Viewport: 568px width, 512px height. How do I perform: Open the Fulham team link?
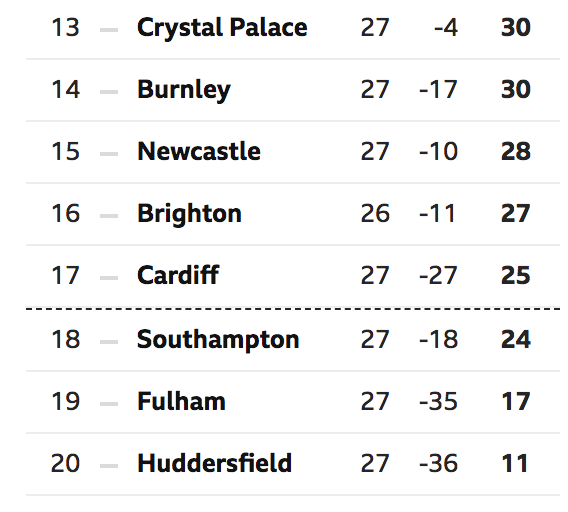(x=181, y=401)
